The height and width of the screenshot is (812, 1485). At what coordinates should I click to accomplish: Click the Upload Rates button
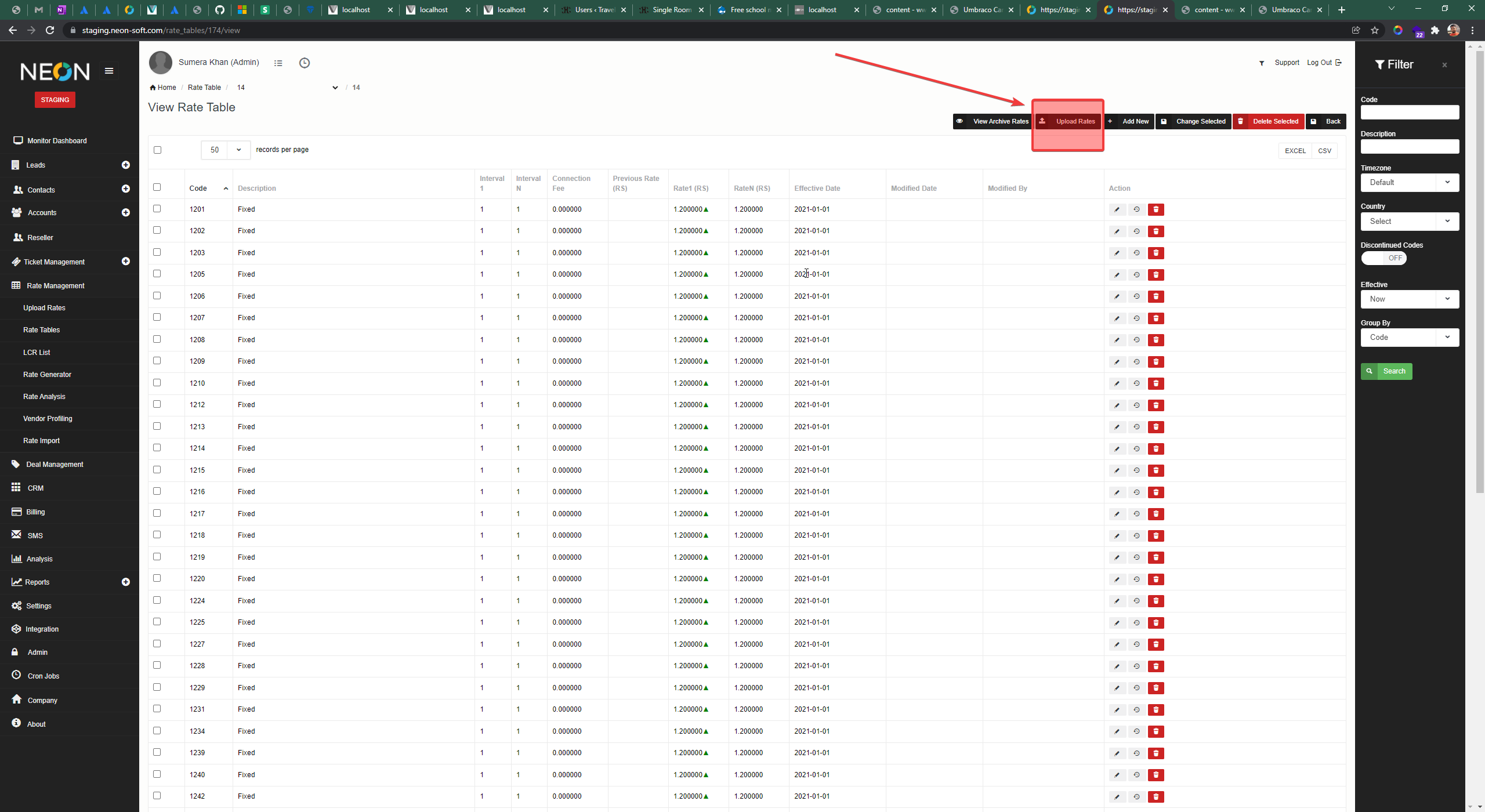1068,121
